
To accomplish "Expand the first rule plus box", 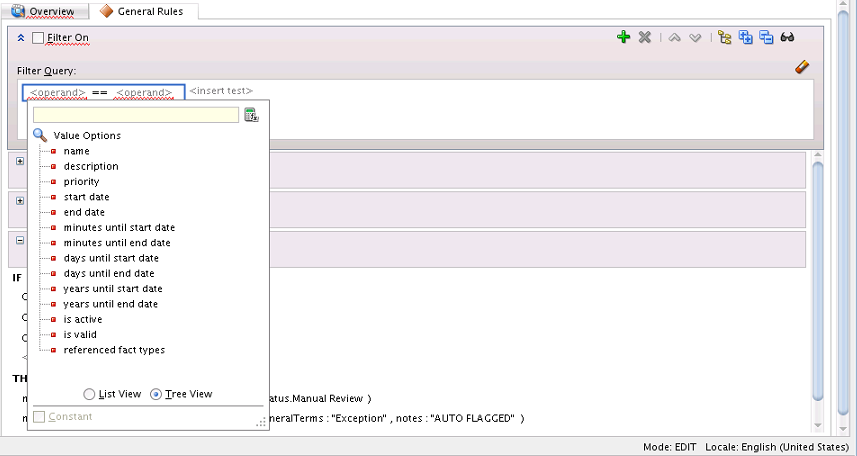I will tap(20, 161).
